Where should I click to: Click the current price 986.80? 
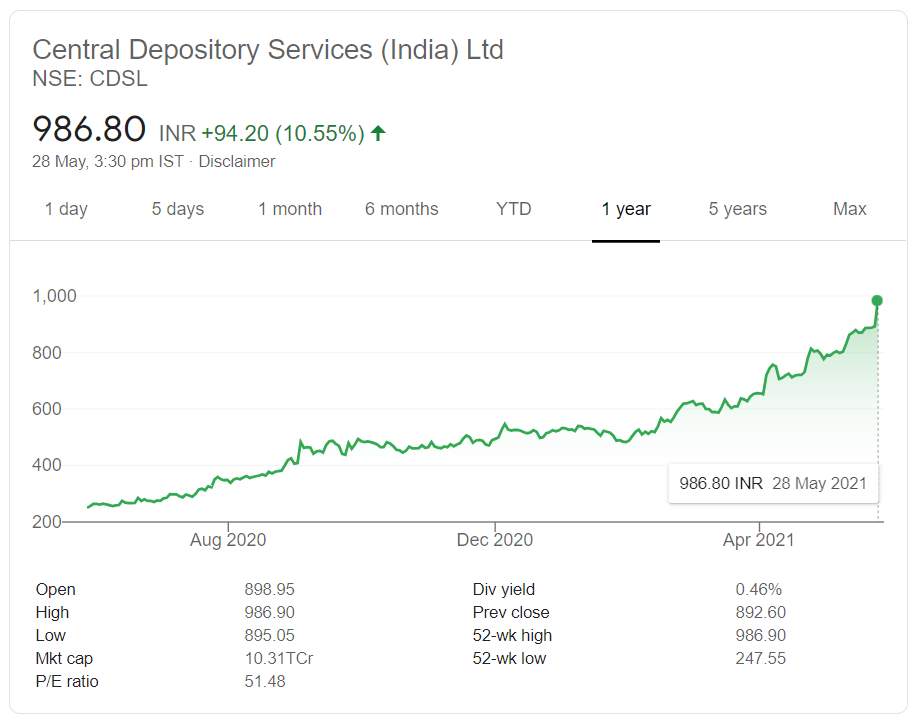click(x=89, y=129)
